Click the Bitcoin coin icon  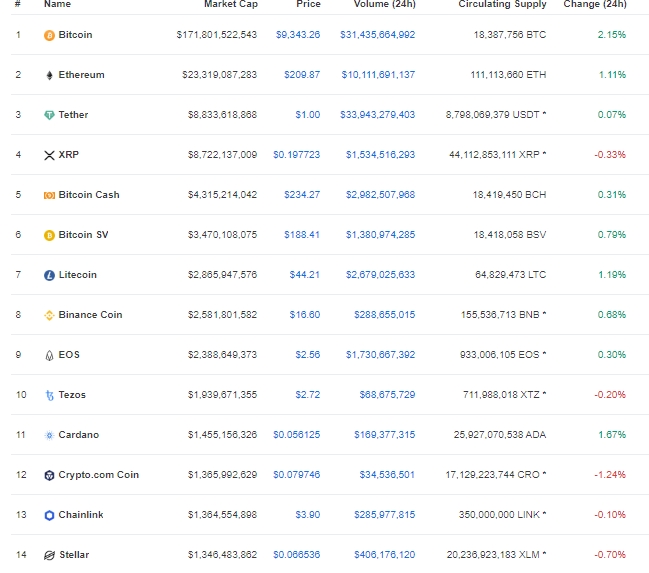click(49, 35)
